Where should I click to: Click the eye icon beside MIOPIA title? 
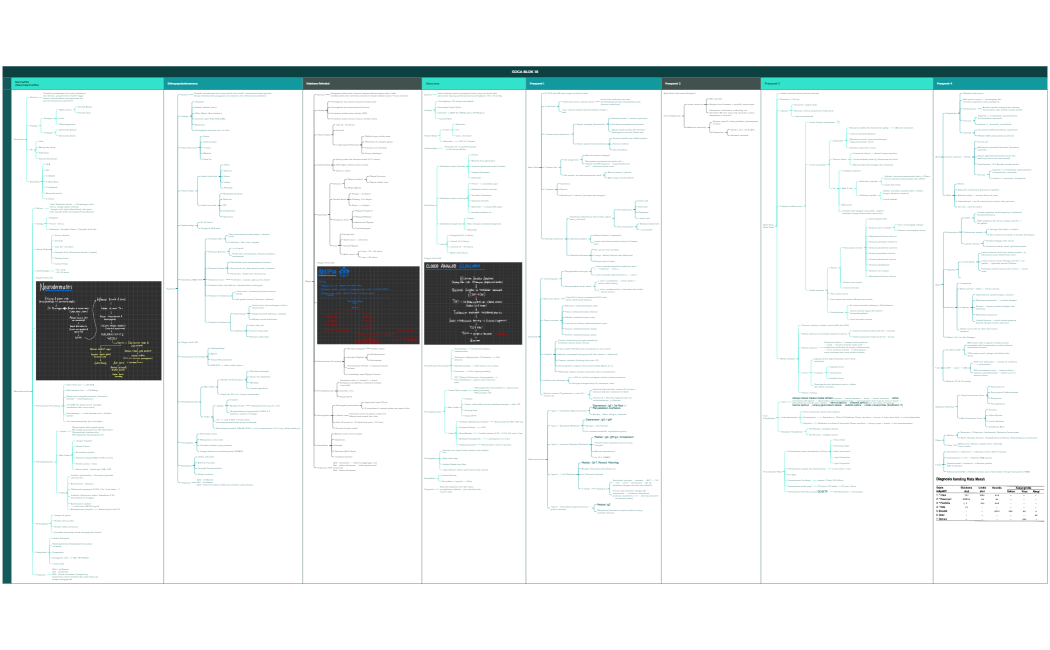344,270
